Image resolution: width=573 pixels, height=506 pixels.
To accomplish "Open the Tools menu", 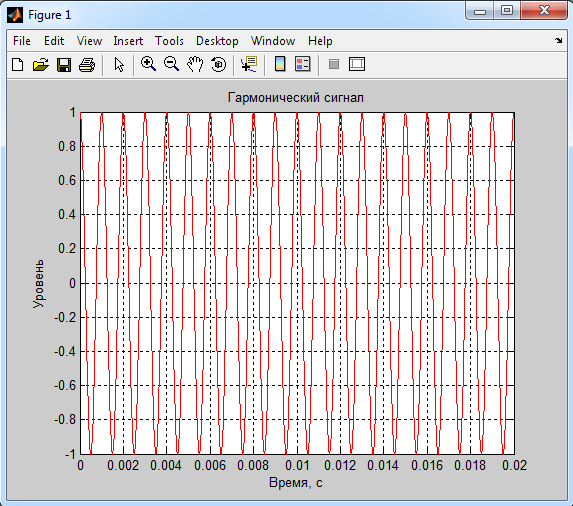I will click(169, 41).
